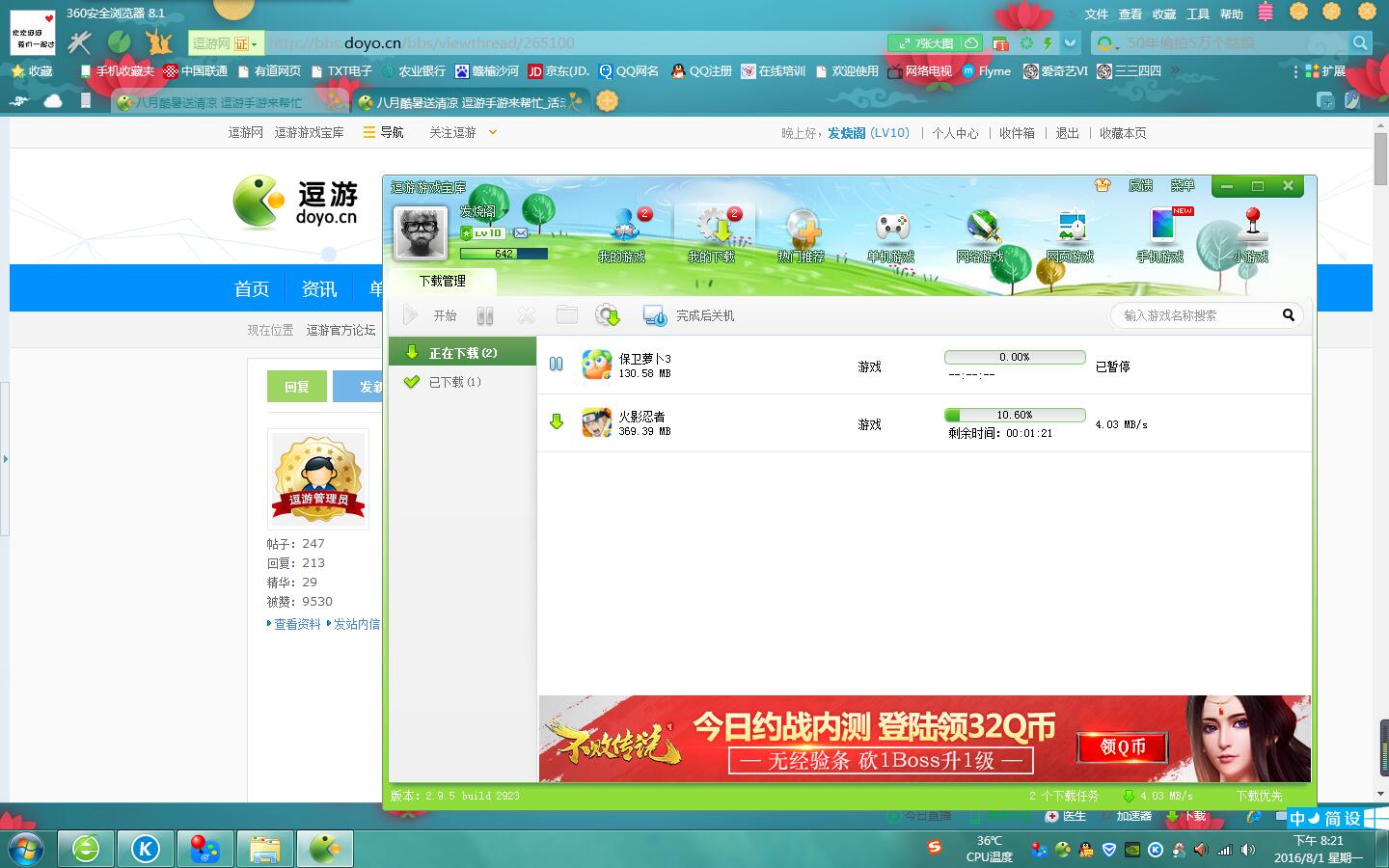Open the 导航 navigation menu on webpage

pyautogui.click(x=383, y=133)
